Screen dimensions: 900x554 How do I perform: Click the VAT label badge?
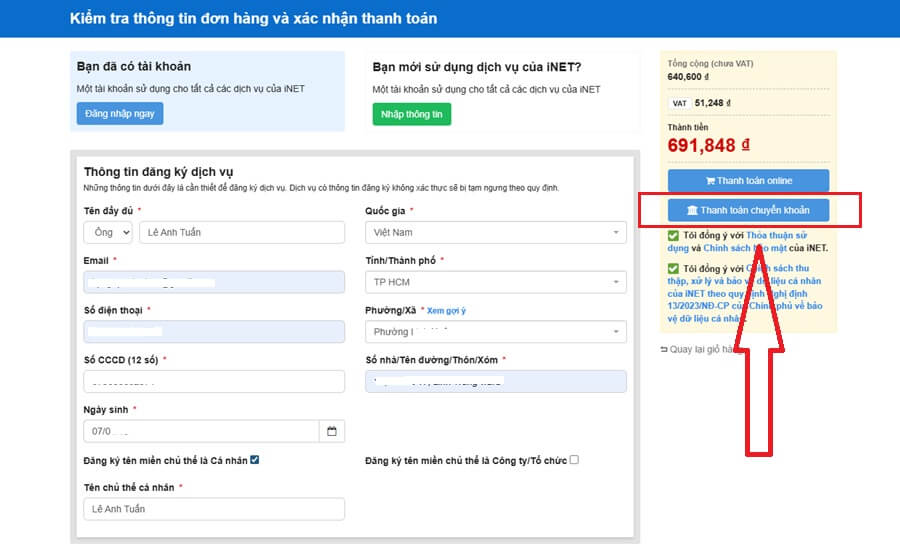pyautogui.click(x=680, y=103)
